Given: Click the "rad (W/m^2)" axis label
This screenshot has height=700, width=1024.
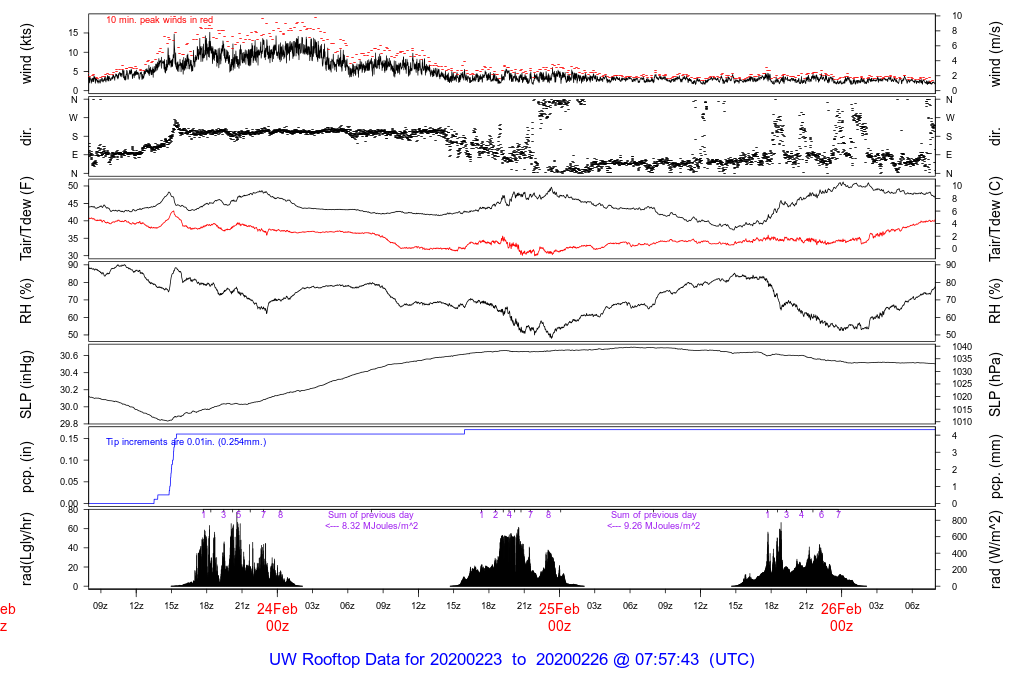Looking at the screenshot, I should pos(995,550).
